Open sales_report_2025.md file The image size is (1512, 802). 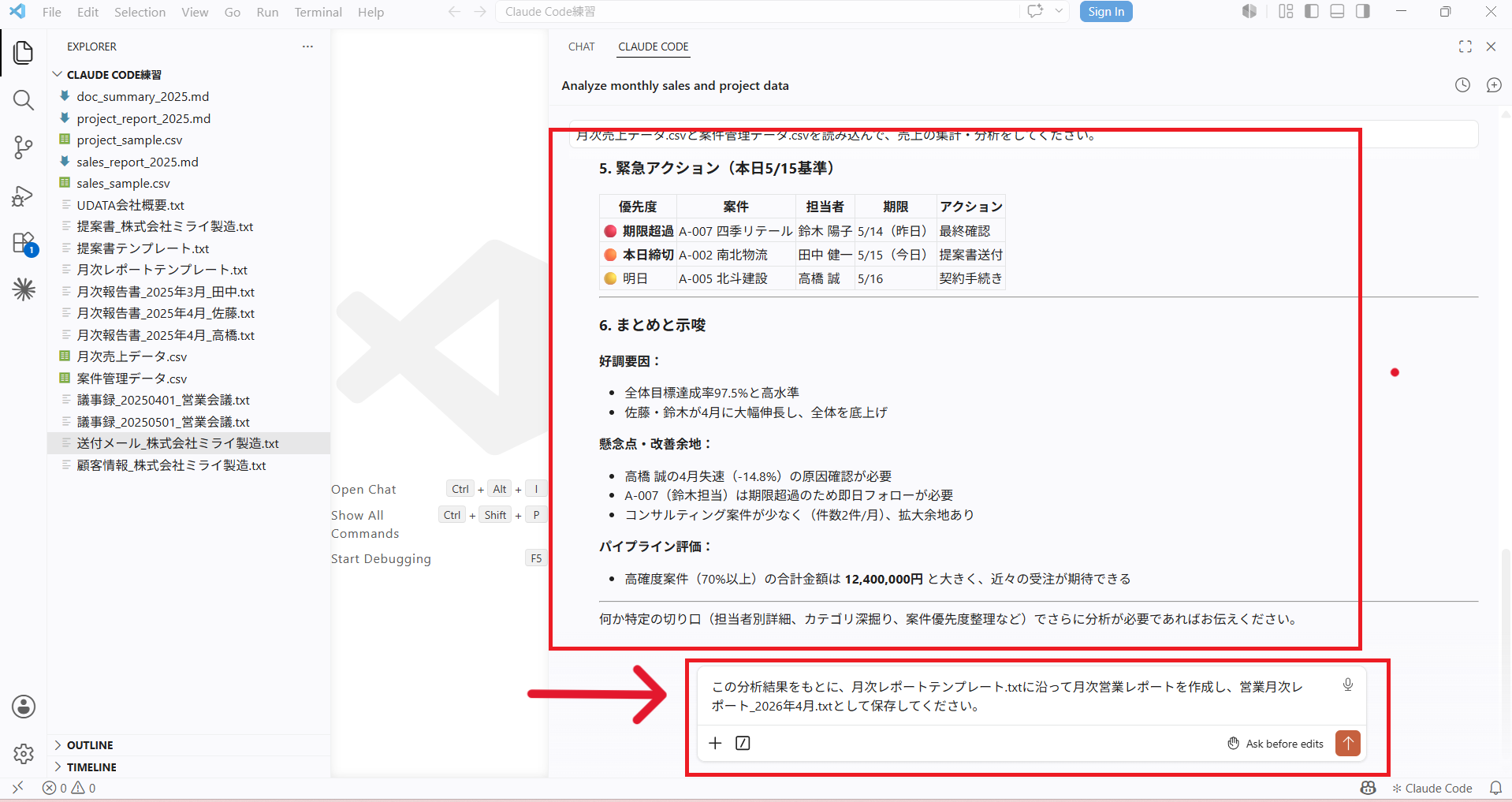137,162
